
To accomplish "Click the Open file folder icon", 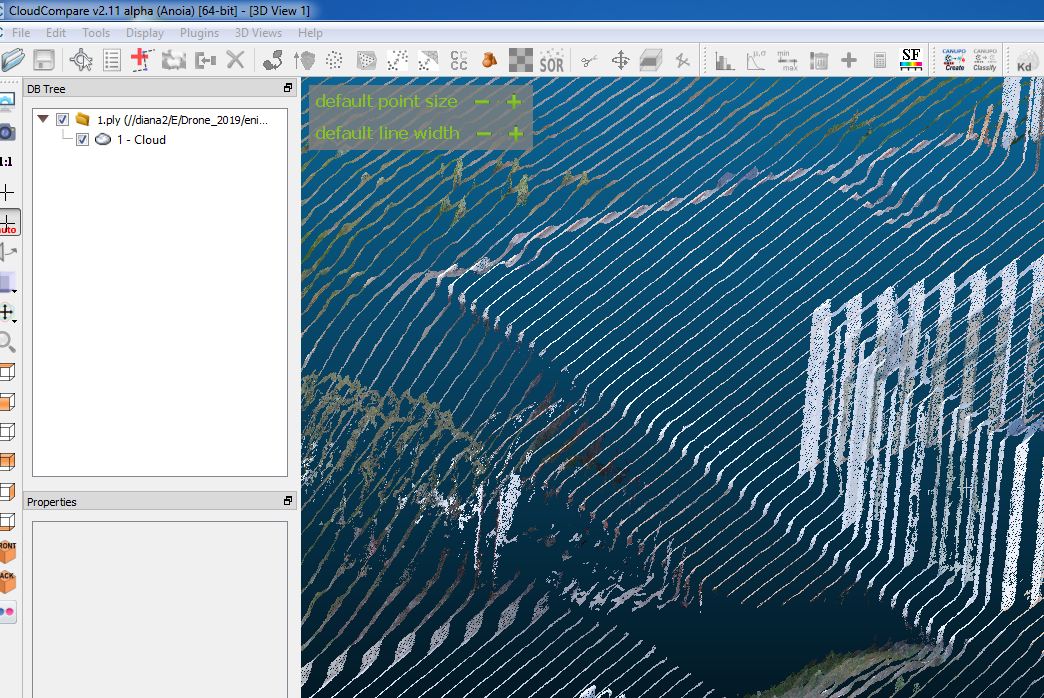I will [x=13, y=60].
